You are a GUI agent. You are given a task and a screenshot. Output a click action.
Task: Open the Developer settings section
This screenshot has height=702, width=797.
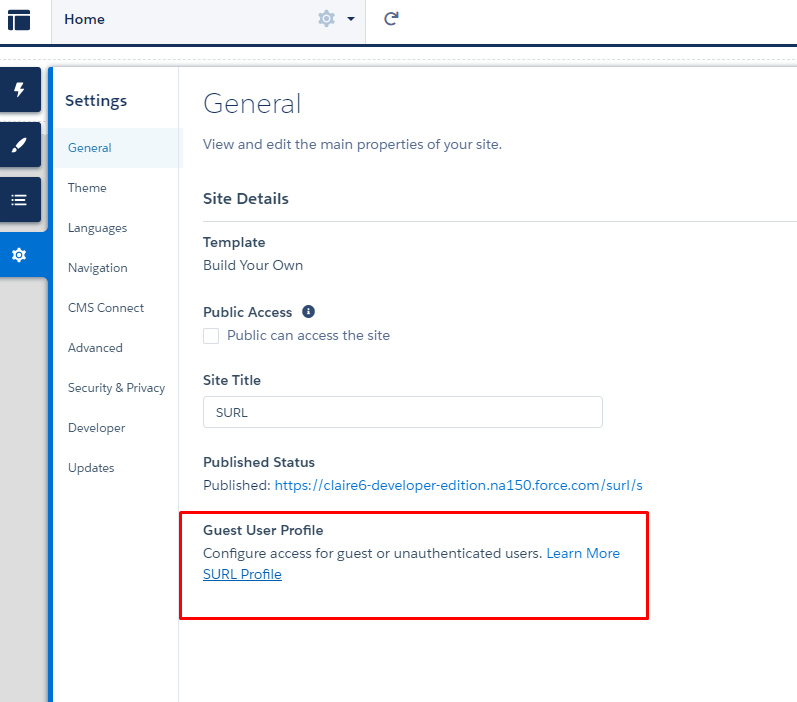tap(96, 428)
